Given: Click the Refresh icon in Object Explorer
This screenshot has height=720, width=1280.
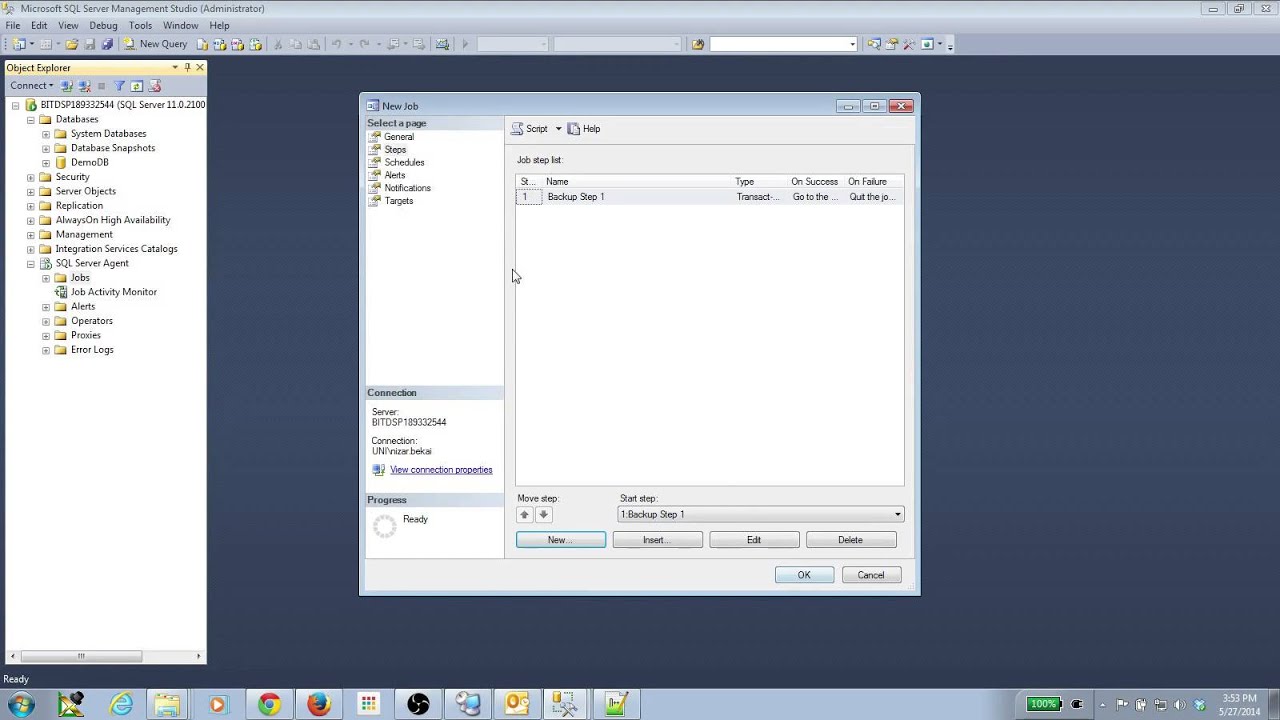Looking at the screenshot, I should point(137,86).
